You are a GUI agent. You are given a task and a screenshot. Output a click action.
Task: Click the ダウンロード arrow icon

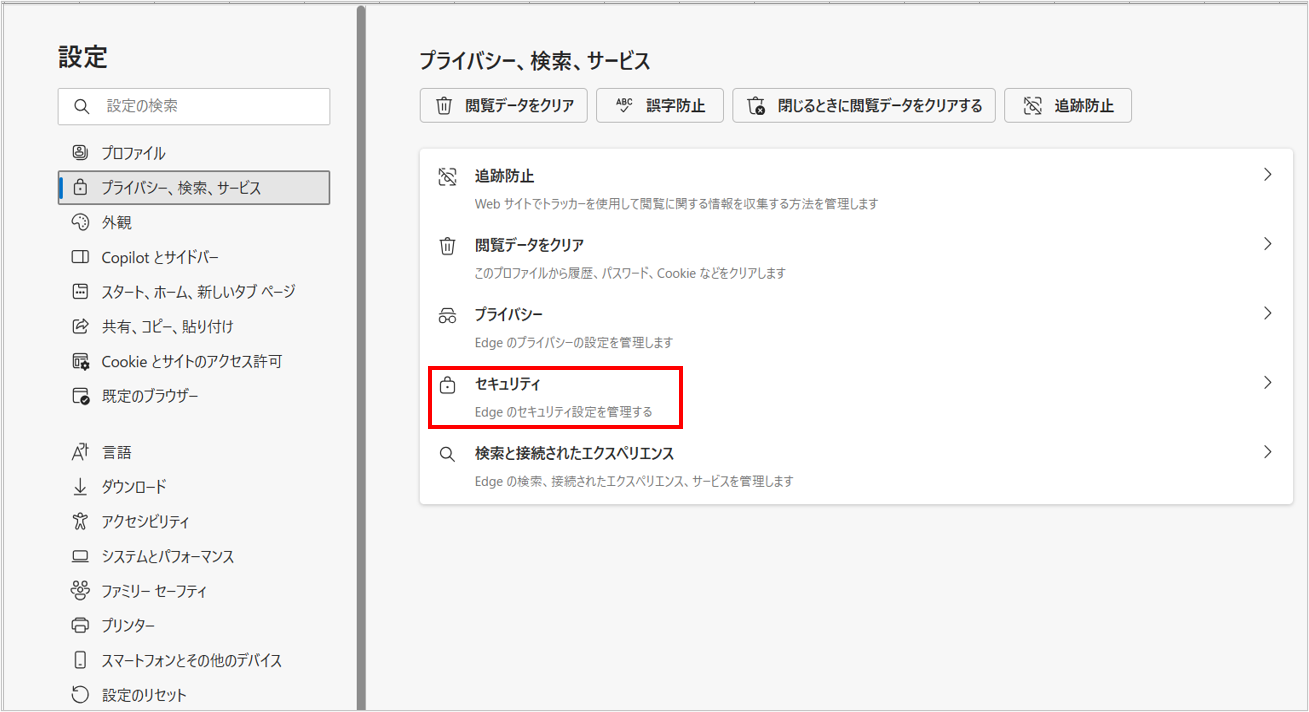coord(81,487)
